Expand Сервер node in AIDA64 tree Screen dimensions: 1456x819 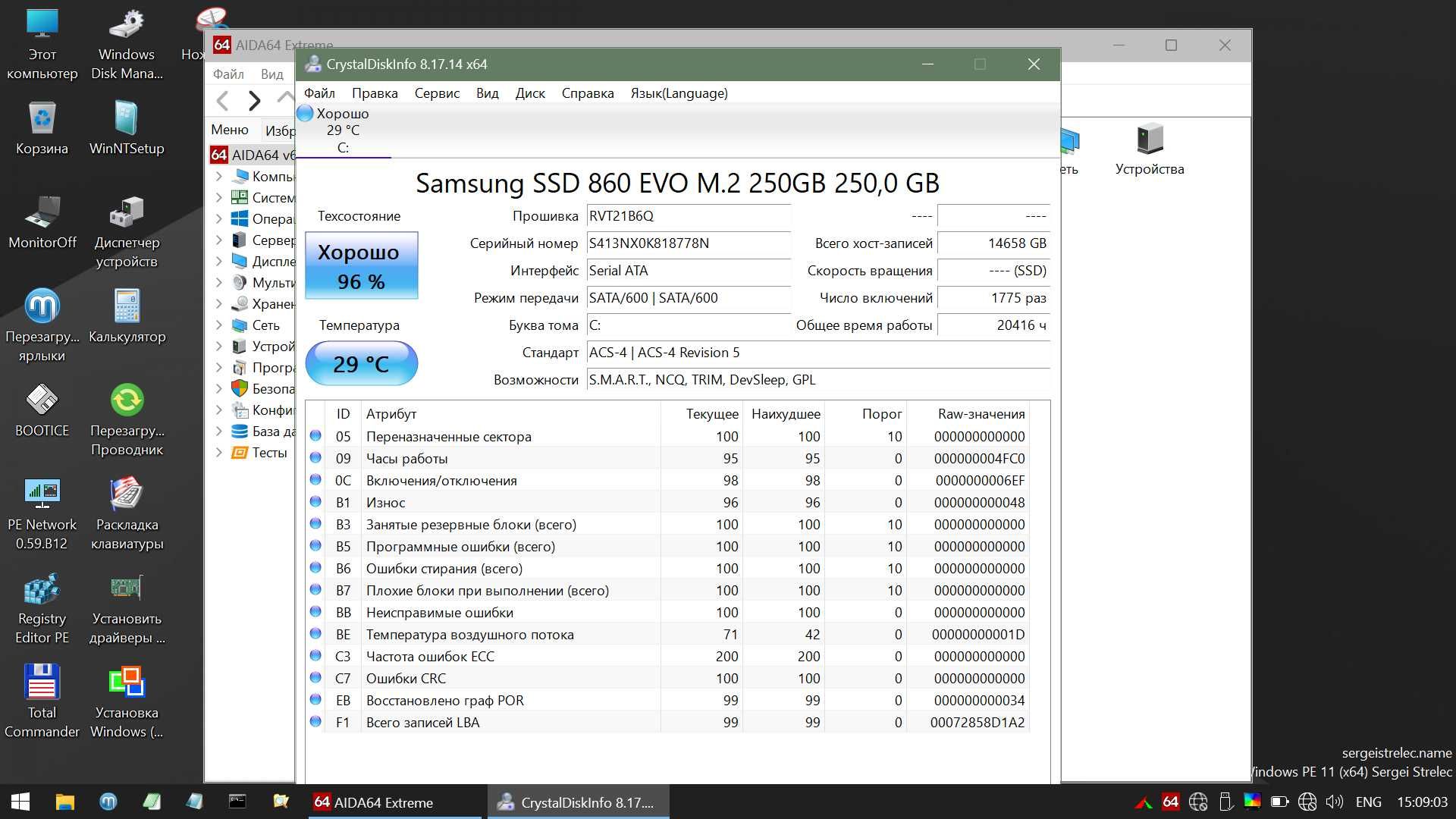pyautogui.click(x=218, y=240)
